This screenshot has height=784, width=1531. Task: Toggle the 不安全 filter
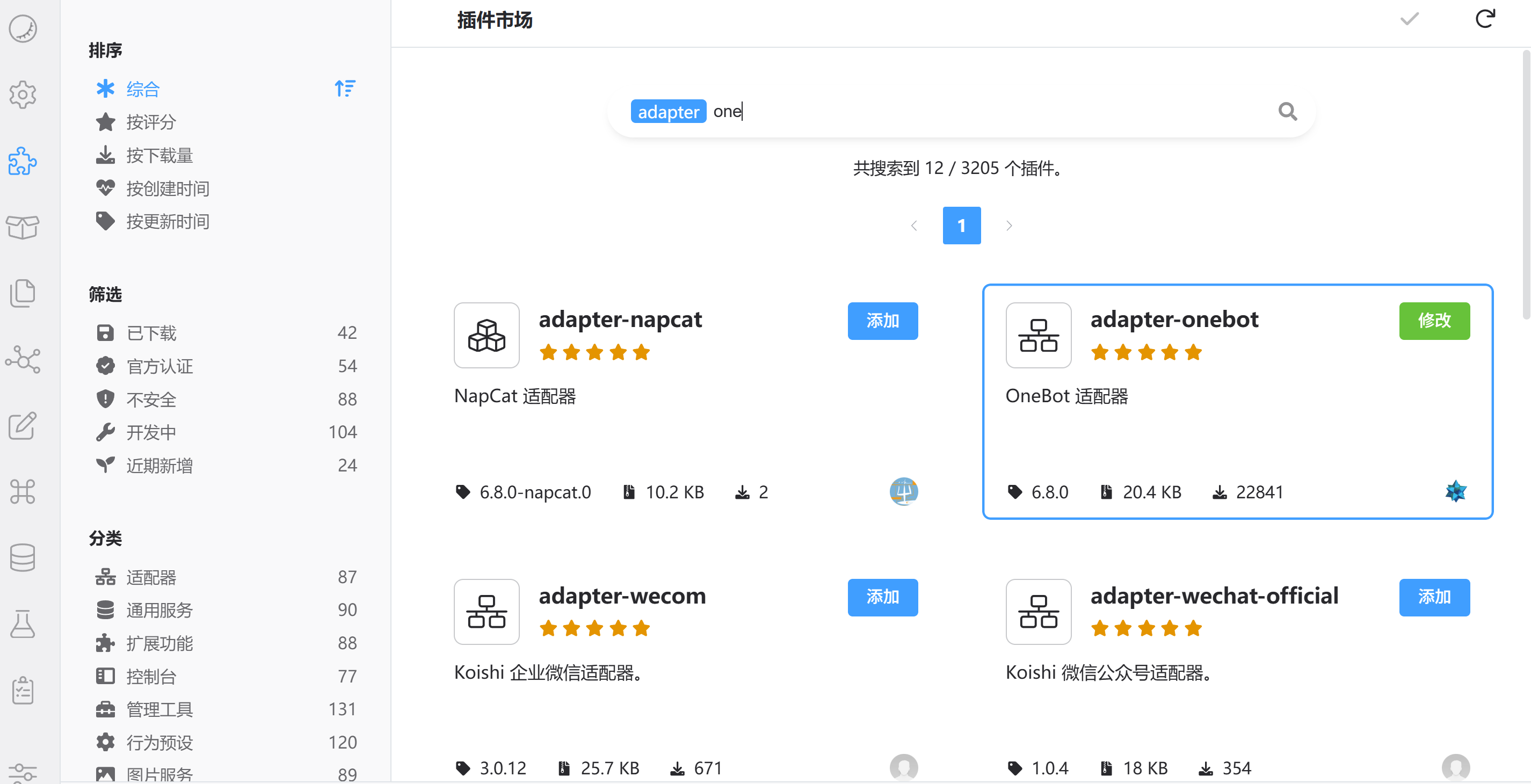(x=225, y=400)
